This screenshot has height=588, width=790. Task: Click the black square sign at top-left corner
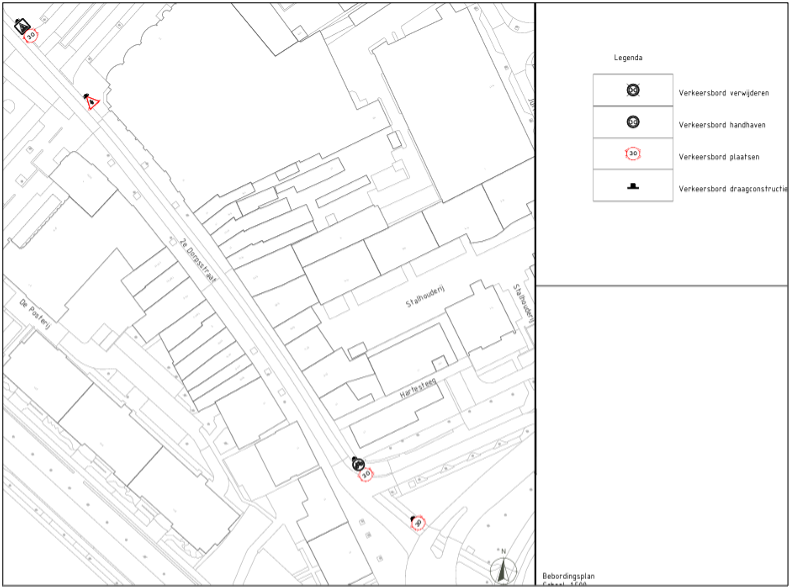[x=23, y=26]
